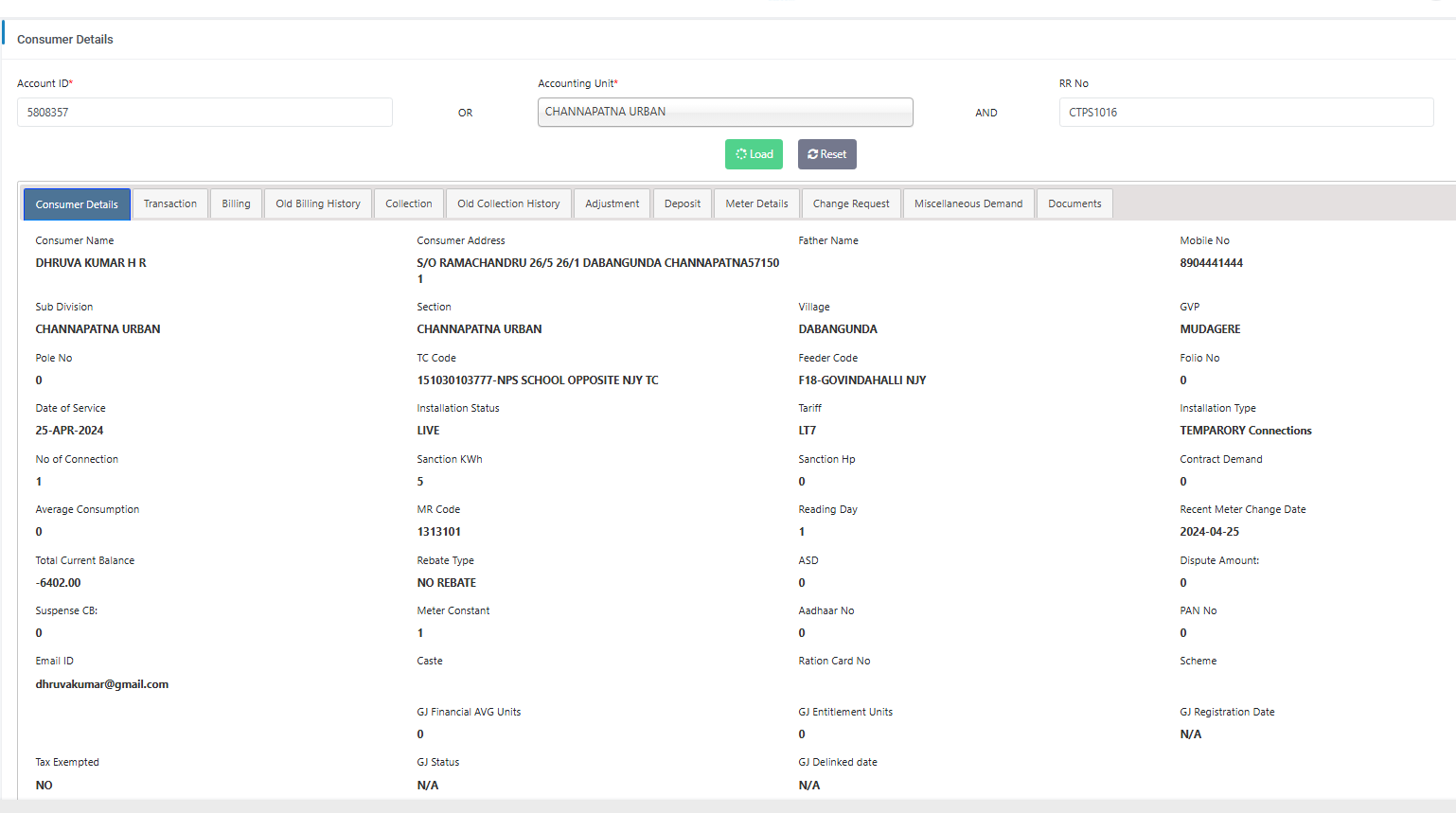Screen dimensions: 1456x813
Task: Open the Miscellaneous Demand tab
Action: 968,203
